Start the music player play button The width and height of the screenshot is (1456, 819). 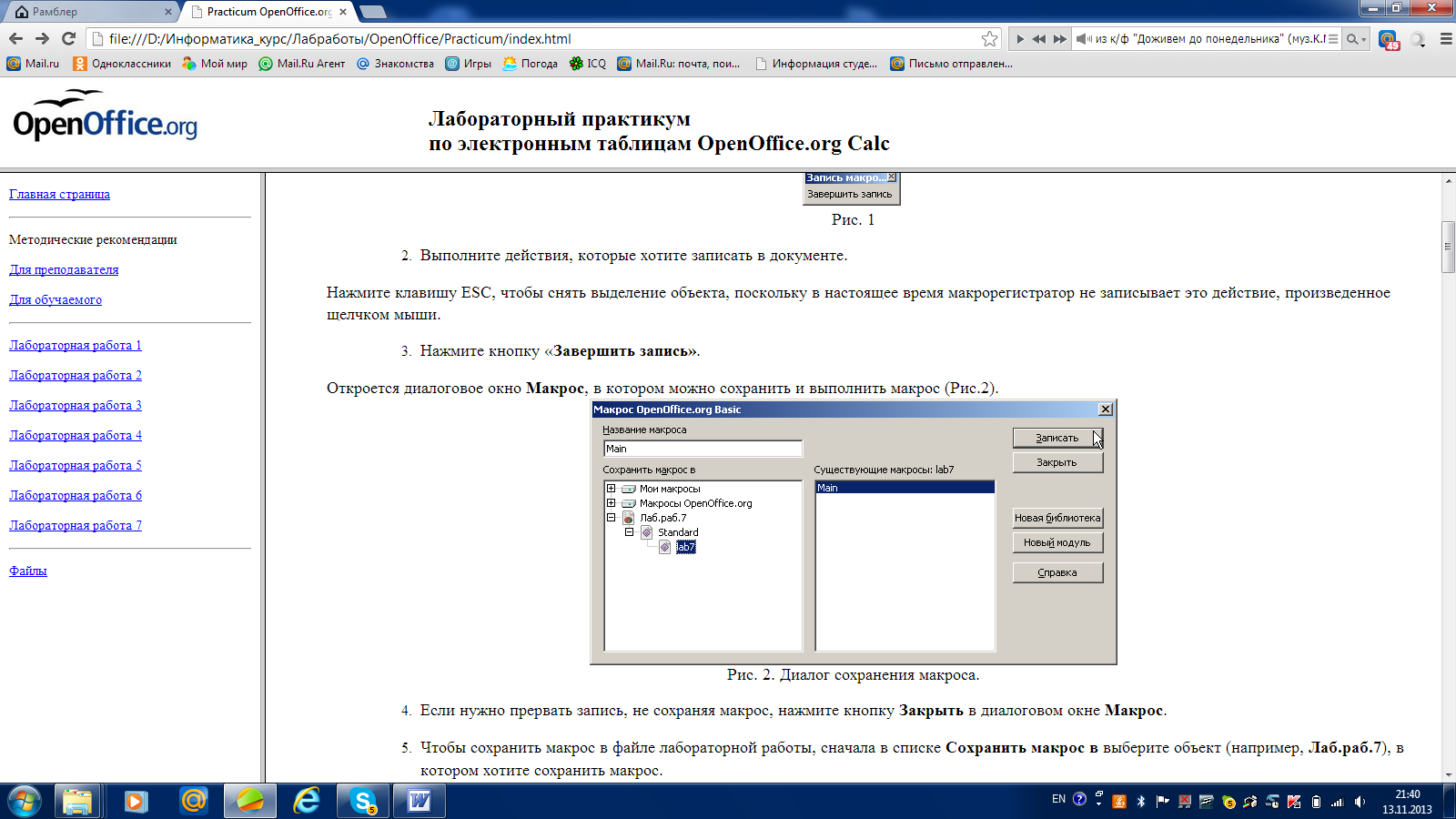[1020, 39]
